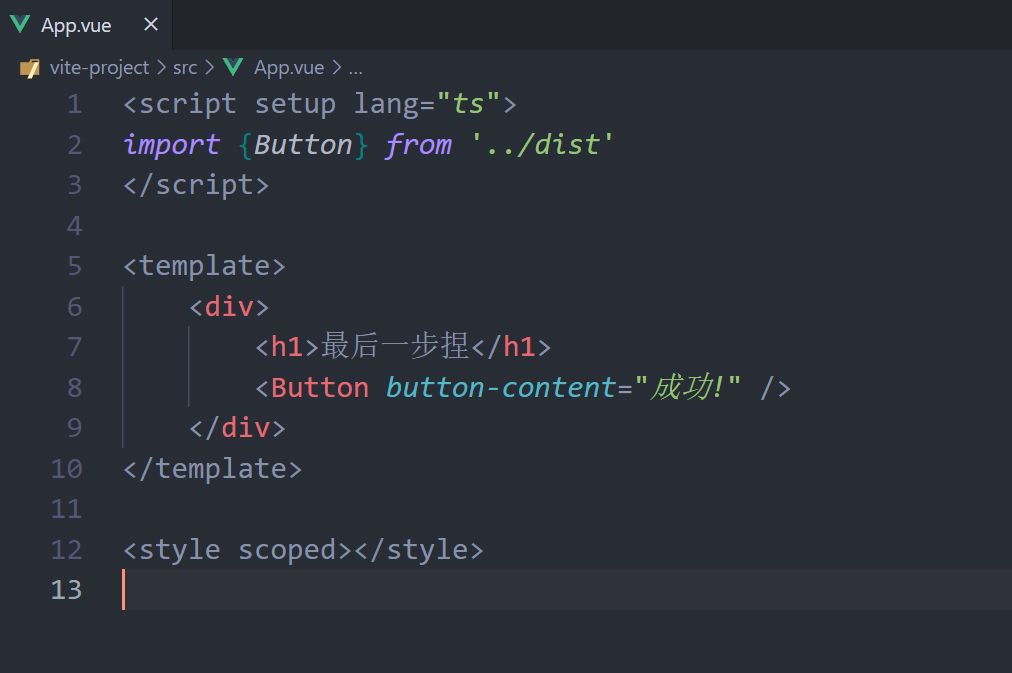Click the button-content attribute name
Viewport: 1012px width, 673px height.
501,387
